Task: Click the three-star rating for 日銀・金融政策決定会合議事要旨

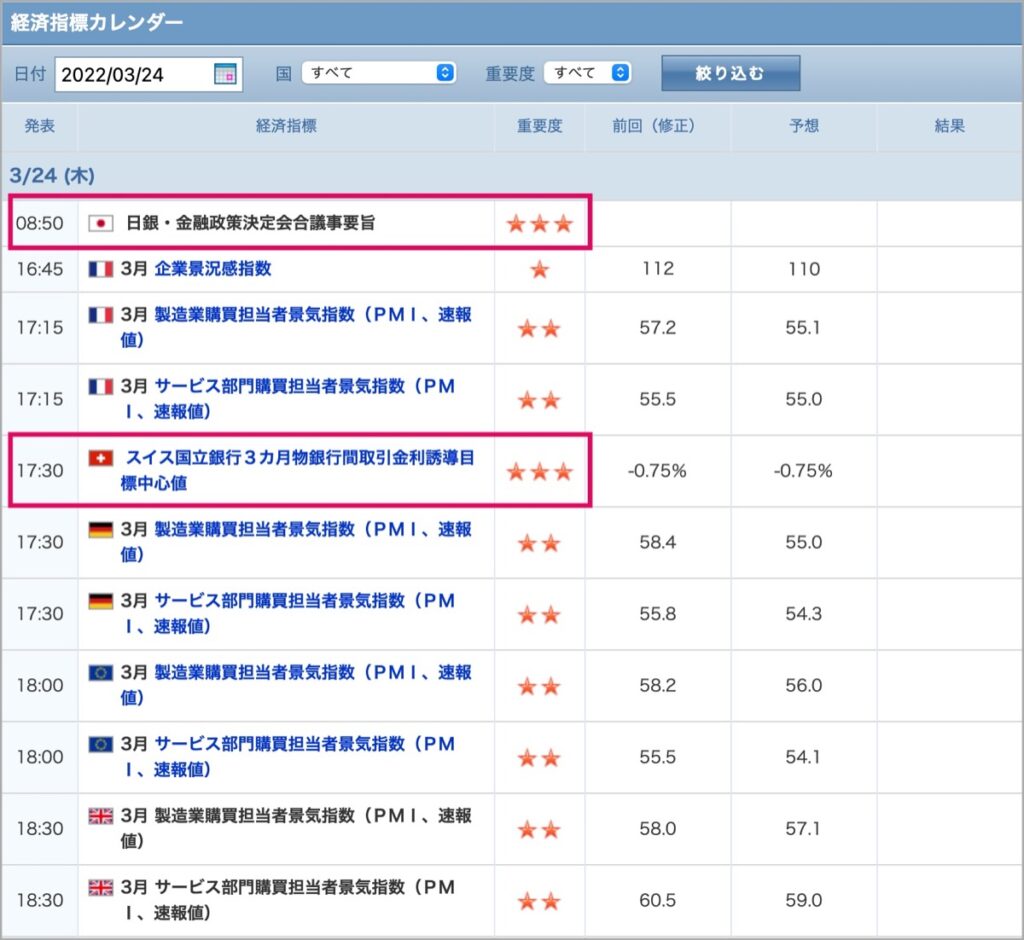Action: (x=539, y=224)
